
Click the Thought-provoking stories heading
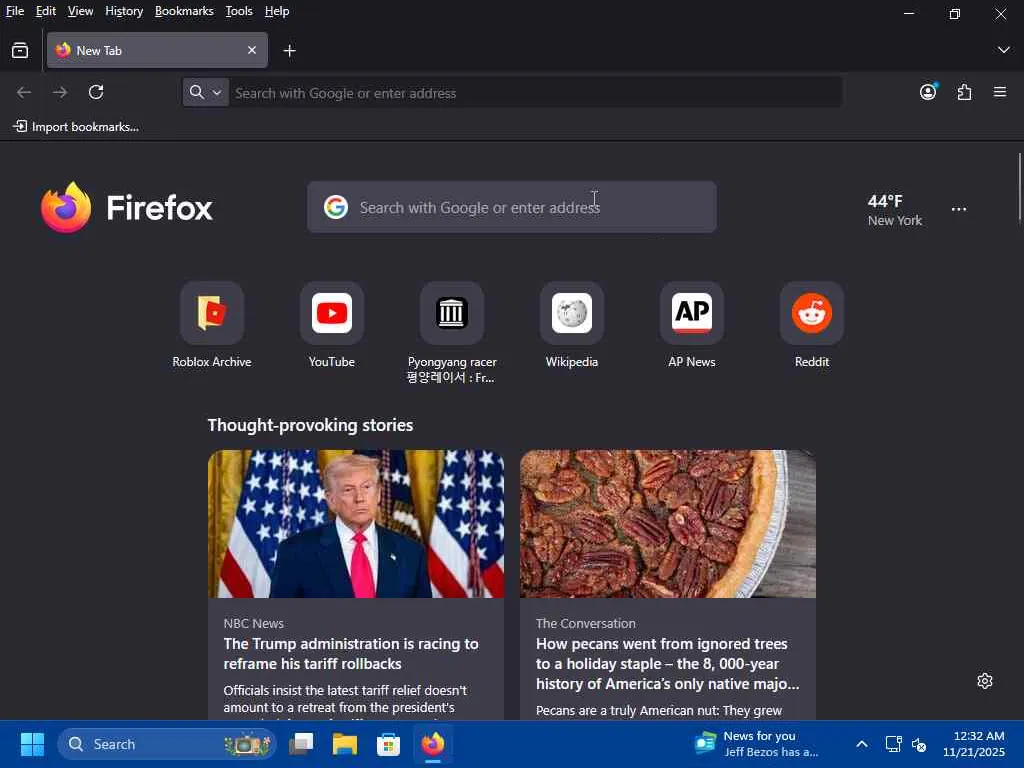[x=310, y=425]
